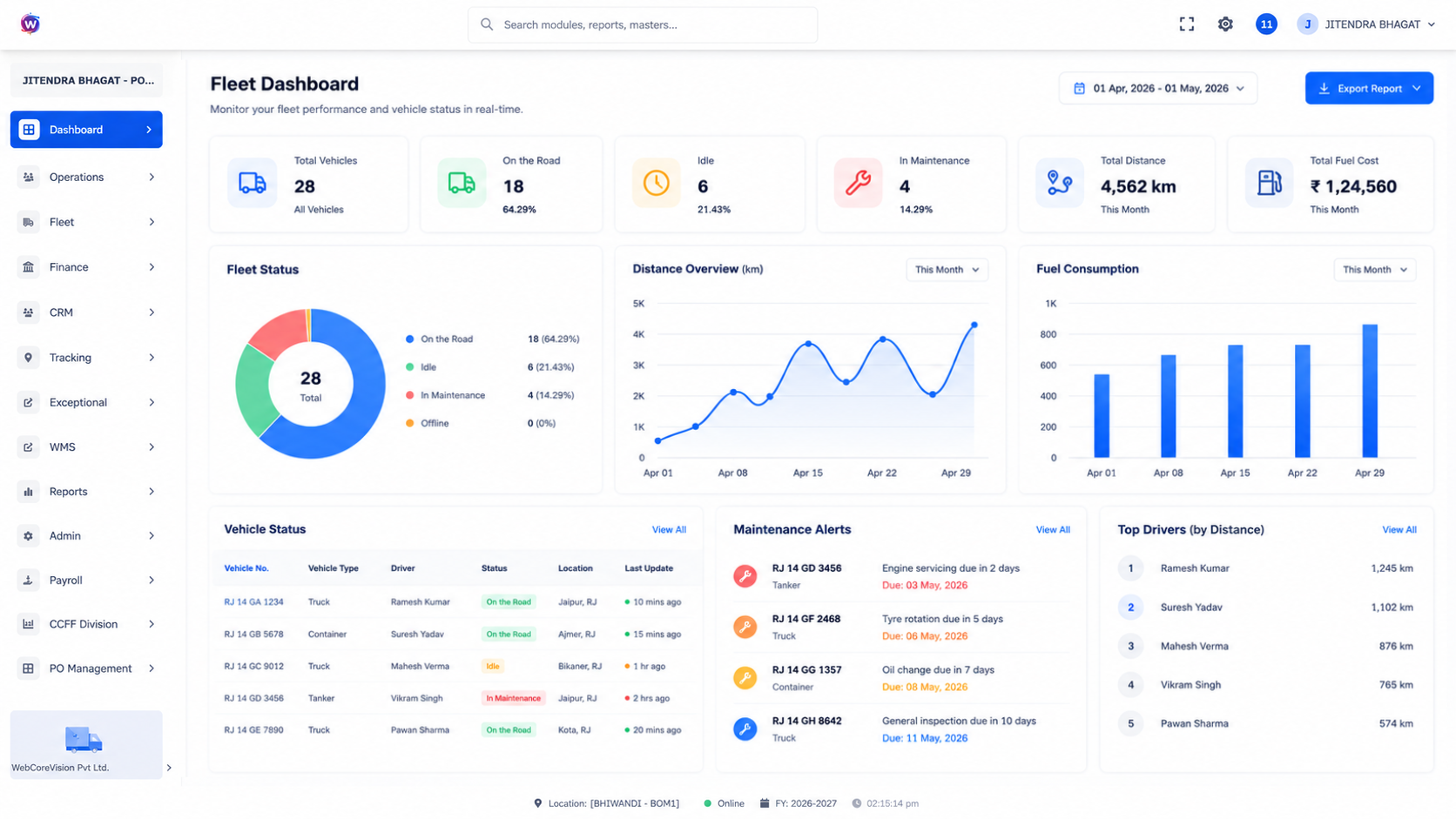
Task: Open the Finance menu item
Action: tap(86, 267)
